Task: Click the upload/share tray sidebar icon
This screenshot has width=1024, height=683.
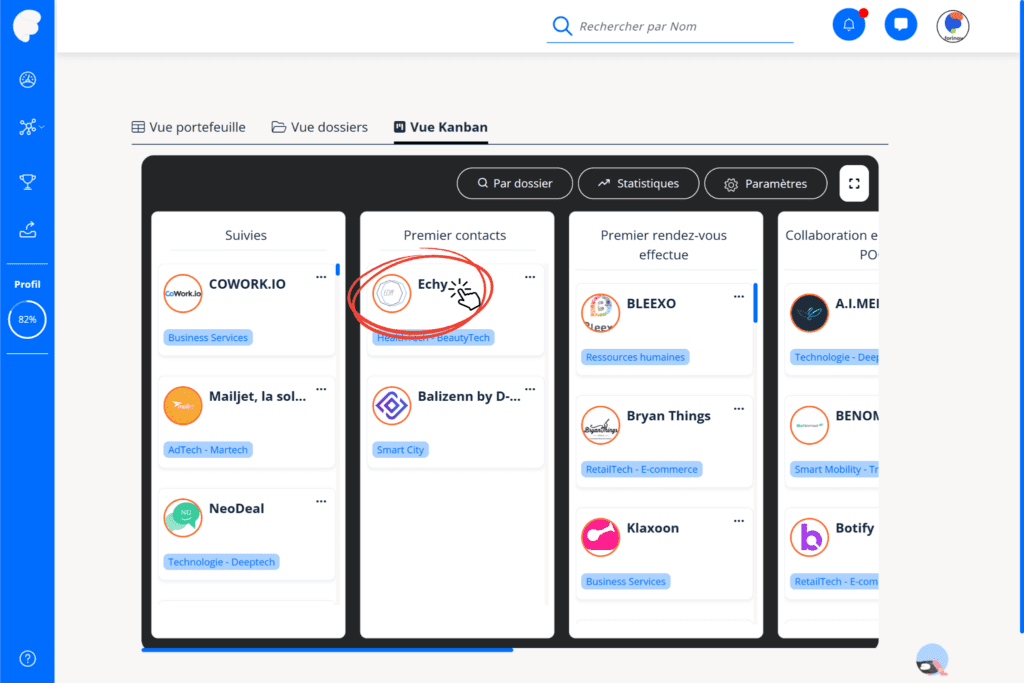Action: click(27, 229)
